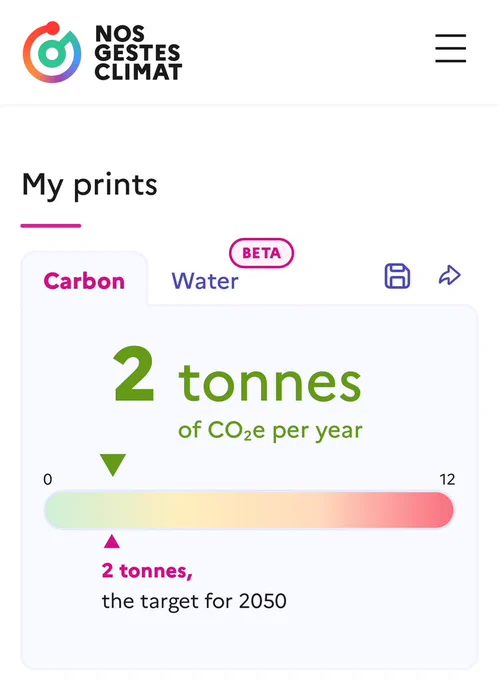Click the Nos Gestes Climat circular logo
This screenshot has width=499, height=680.
pos(52,52)
